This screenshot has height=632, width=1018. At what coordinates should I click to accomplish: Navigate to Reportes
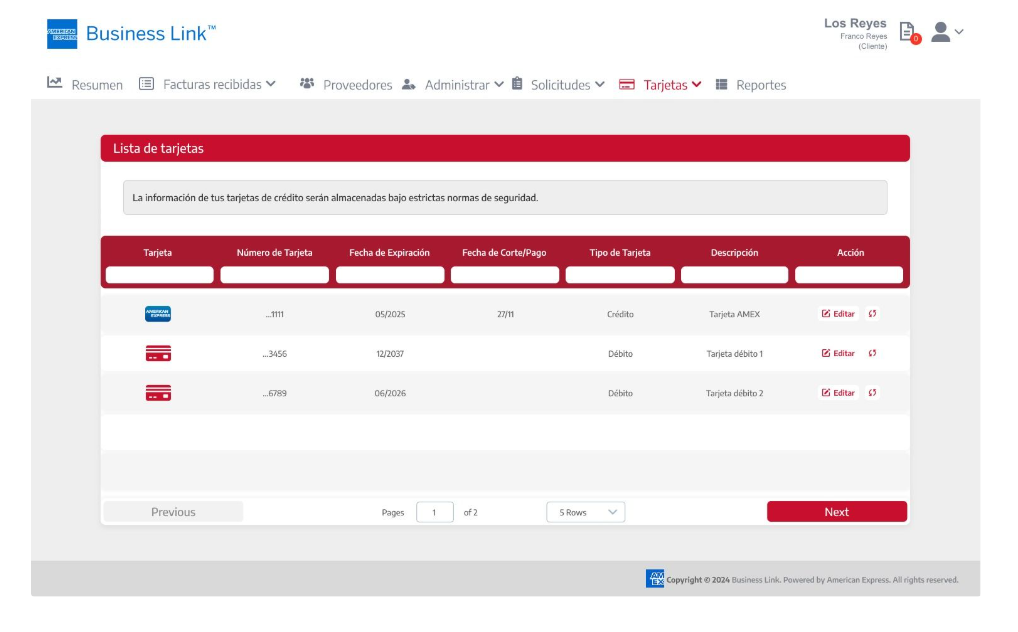pos(751,85)
